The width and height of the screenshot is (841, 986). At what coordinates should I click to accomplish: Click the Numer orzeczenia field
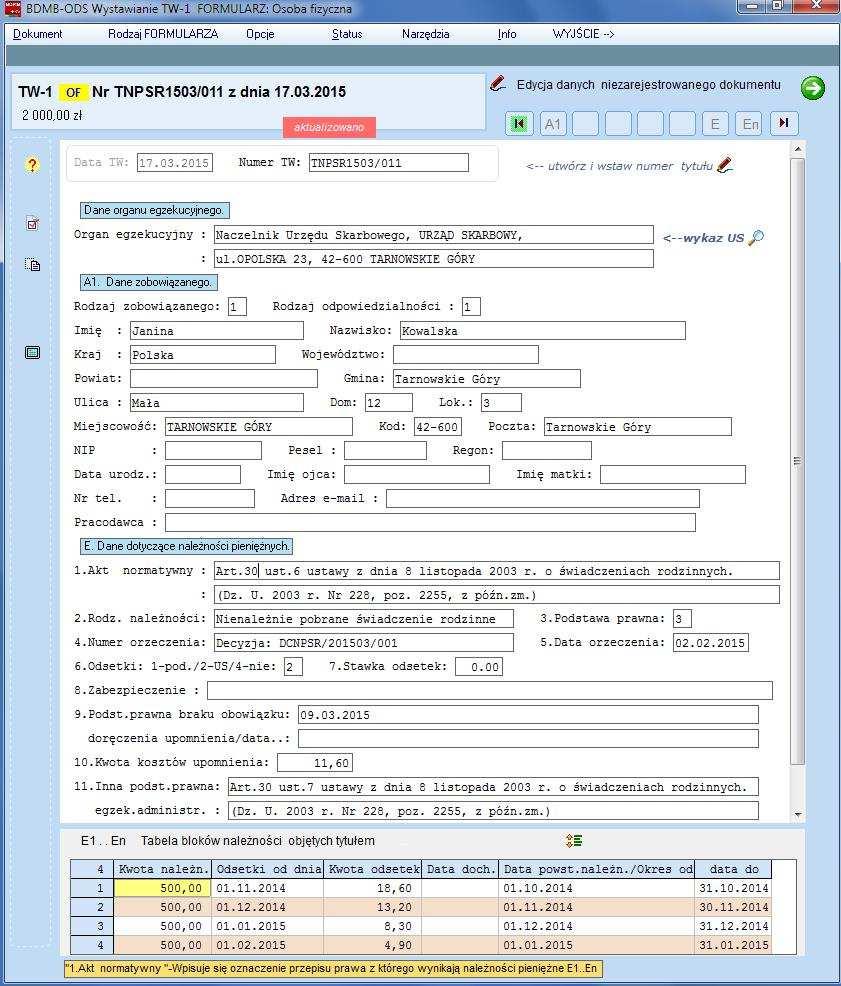(x=364, y=643)
